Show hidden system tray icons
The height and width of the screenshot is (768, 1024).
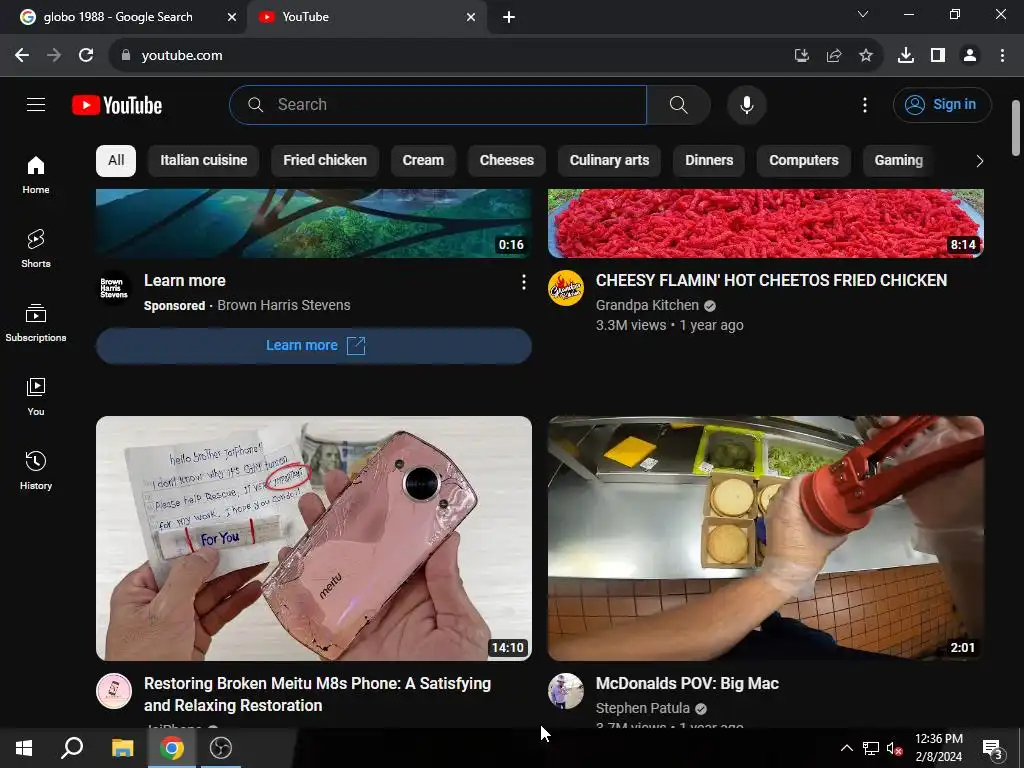tap(846, 748)
